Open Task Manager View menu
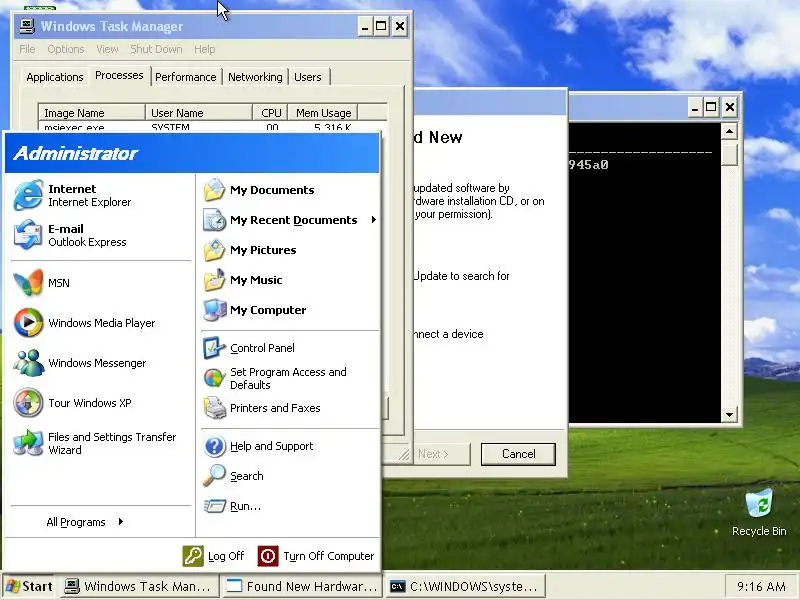 click(x=107, y=49)
